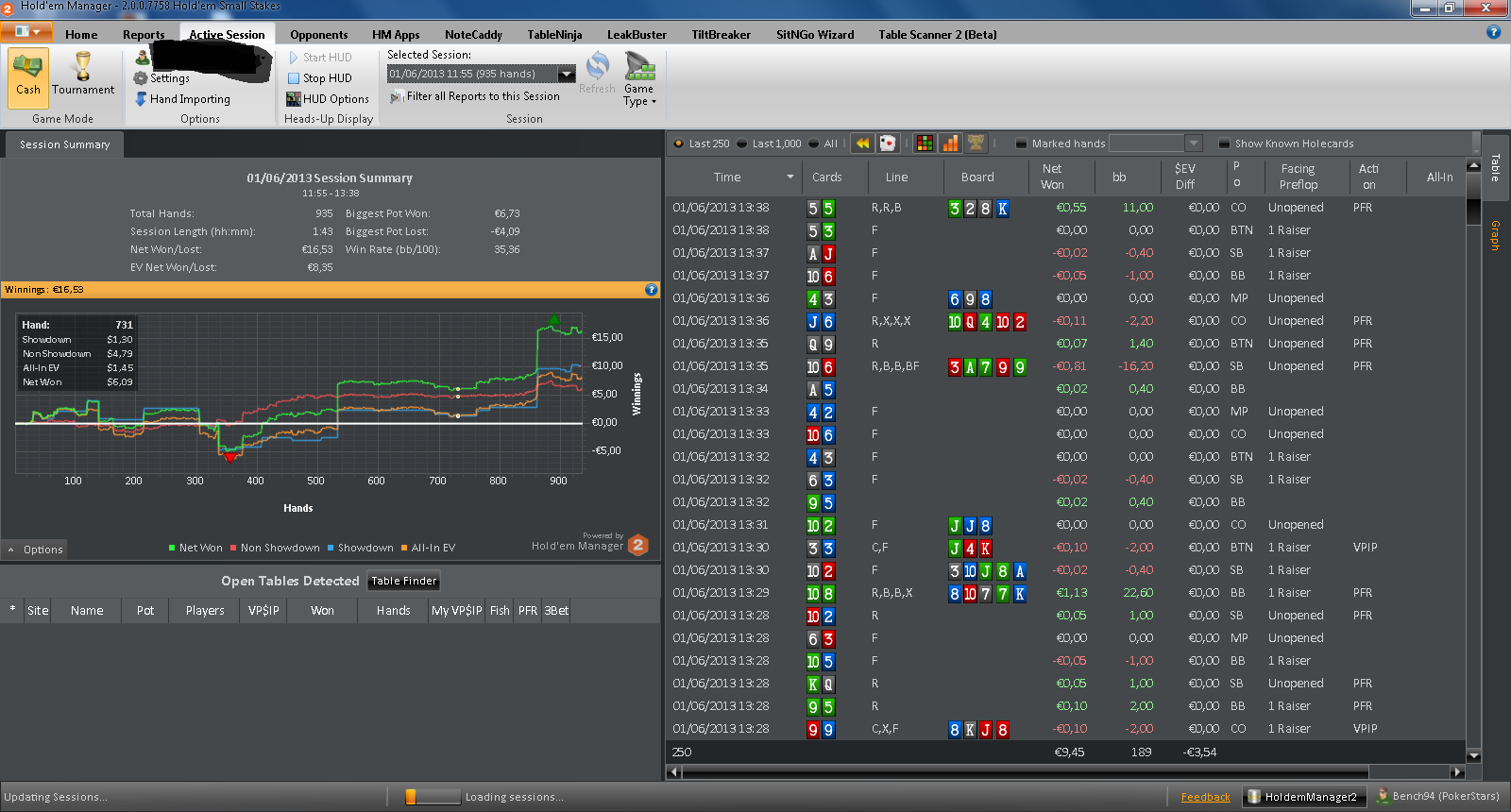Select Session Summary tab
The width and height of the screenshot is (1511, 812).
coord(64,144)
